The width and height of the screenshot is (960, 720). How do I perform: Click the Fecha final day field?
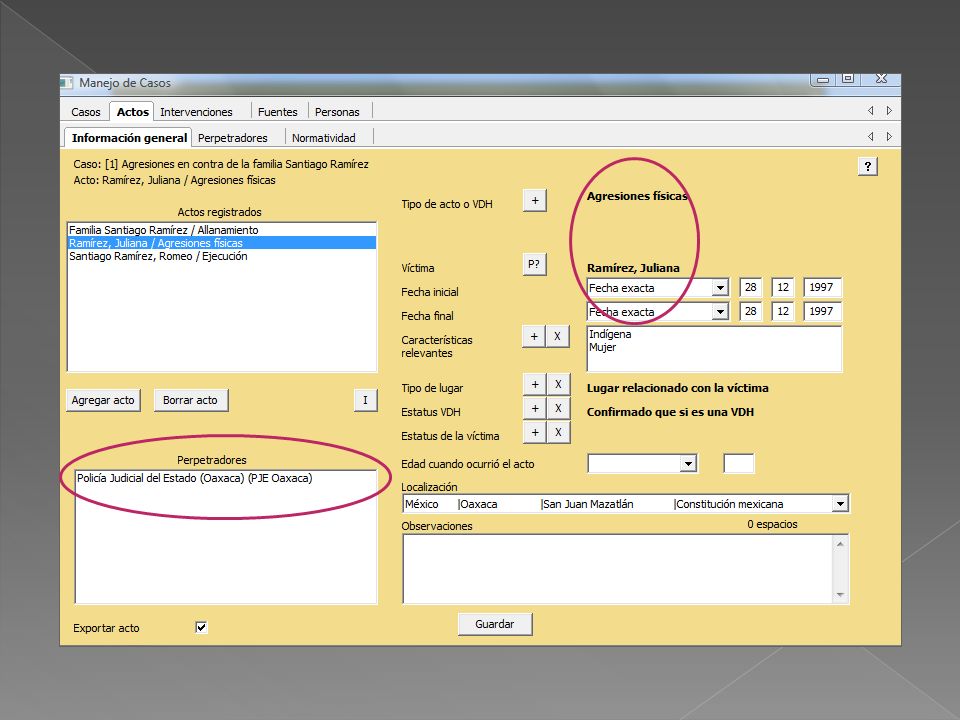[751, 311]
